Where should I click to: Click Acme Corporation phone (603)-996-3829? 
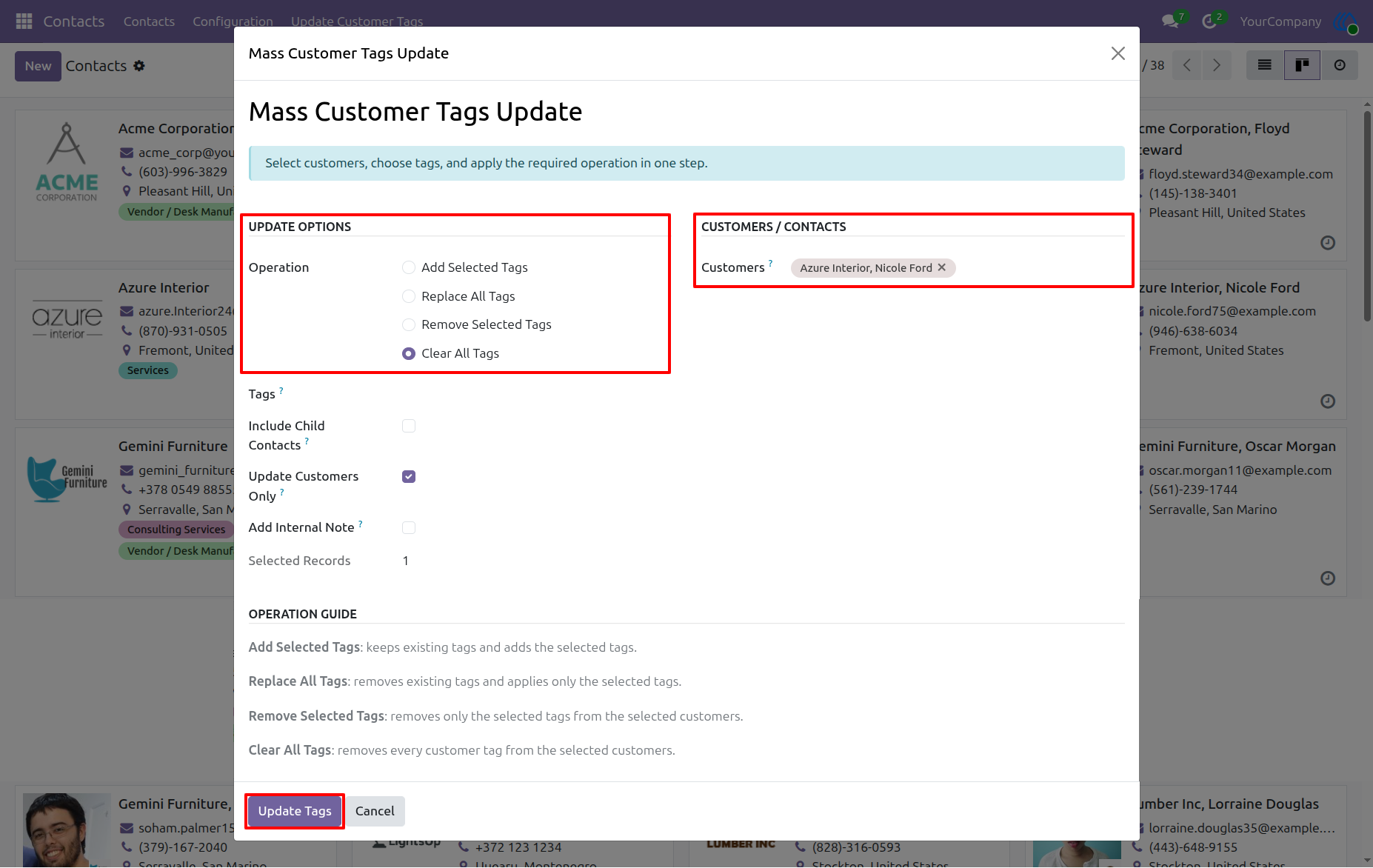point(183,172)
